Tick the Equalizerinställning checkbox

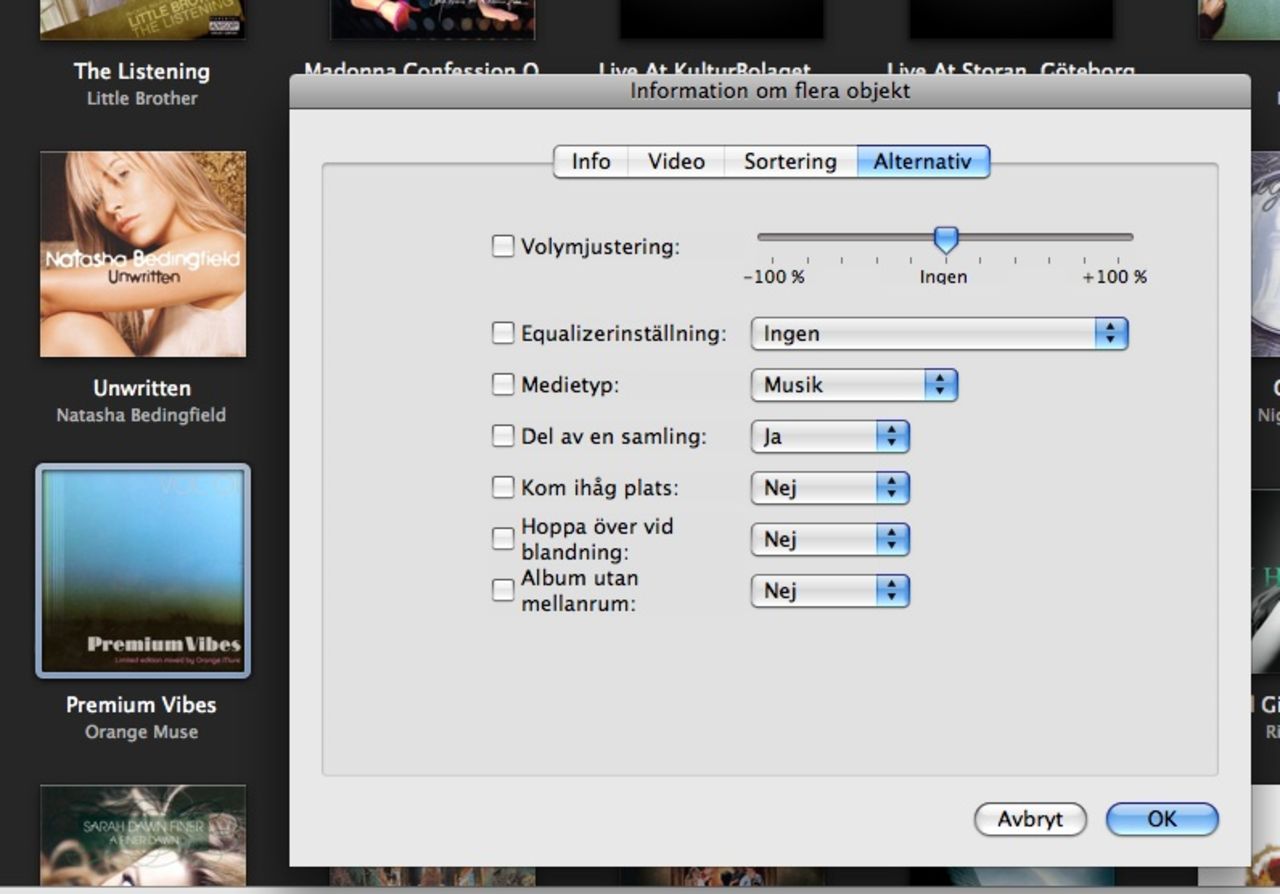click(x=503, y=333)
